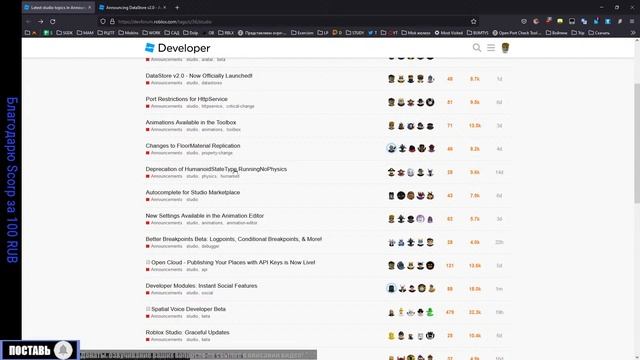Close the Latest studio topics tab
Screen dimensions: 640x360
90,7
